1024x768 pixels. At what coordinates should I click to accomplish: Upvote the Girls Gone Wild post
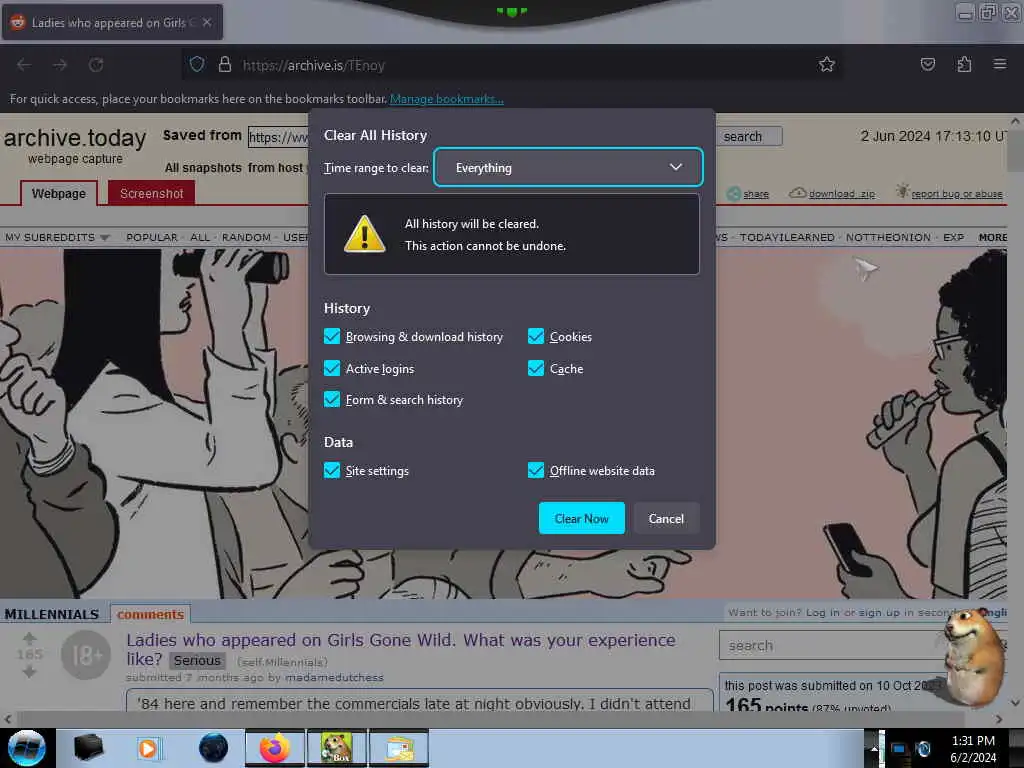tap(29, 639)
